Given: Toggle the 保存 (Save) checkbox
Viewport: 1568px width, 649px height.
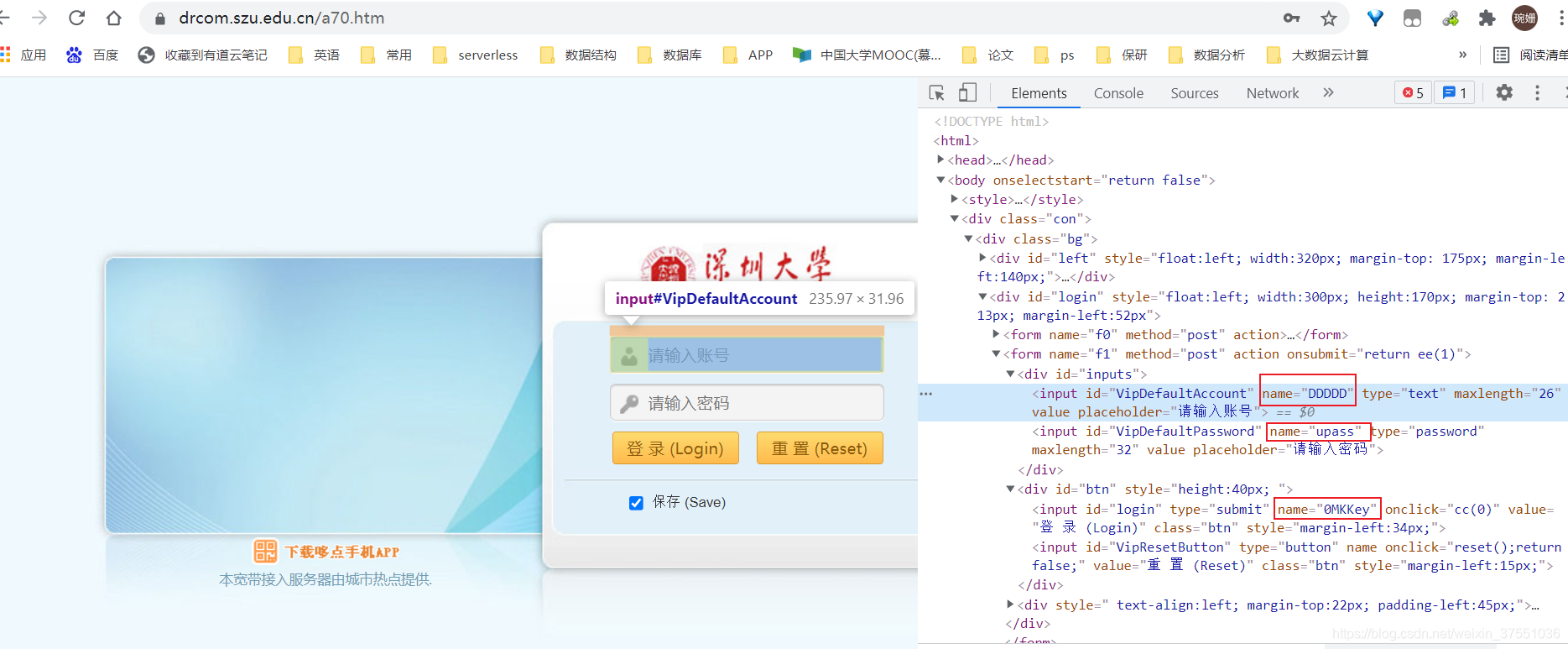Looking at the screenshot, I should 636,503.
